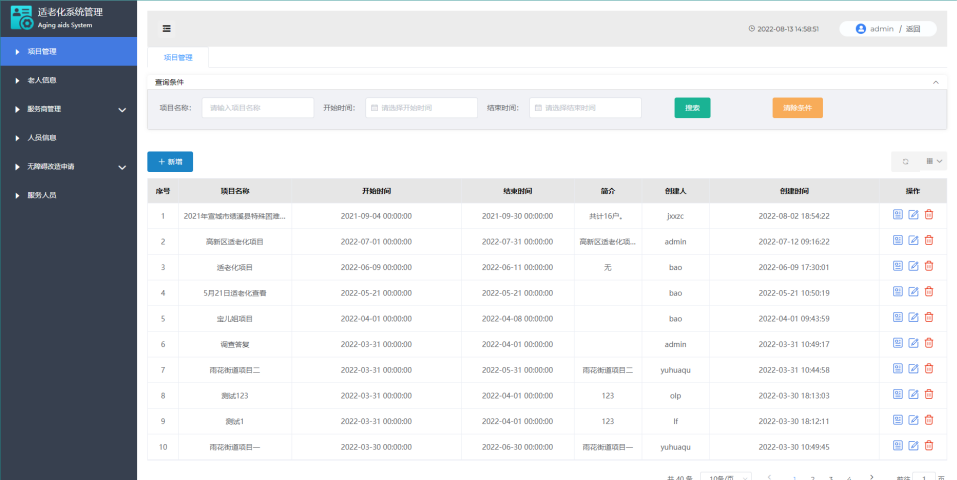Collapse the 查询条件 search panel

[935, 82]
